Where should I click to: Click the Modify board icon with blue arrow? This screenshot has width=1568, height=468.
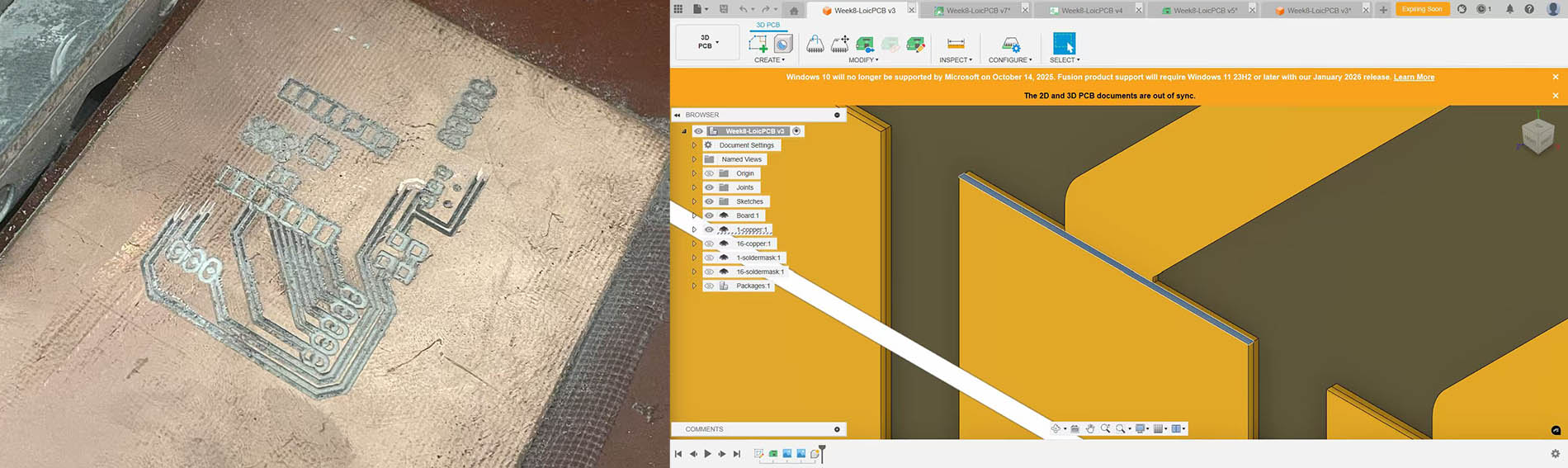[865, 44]
